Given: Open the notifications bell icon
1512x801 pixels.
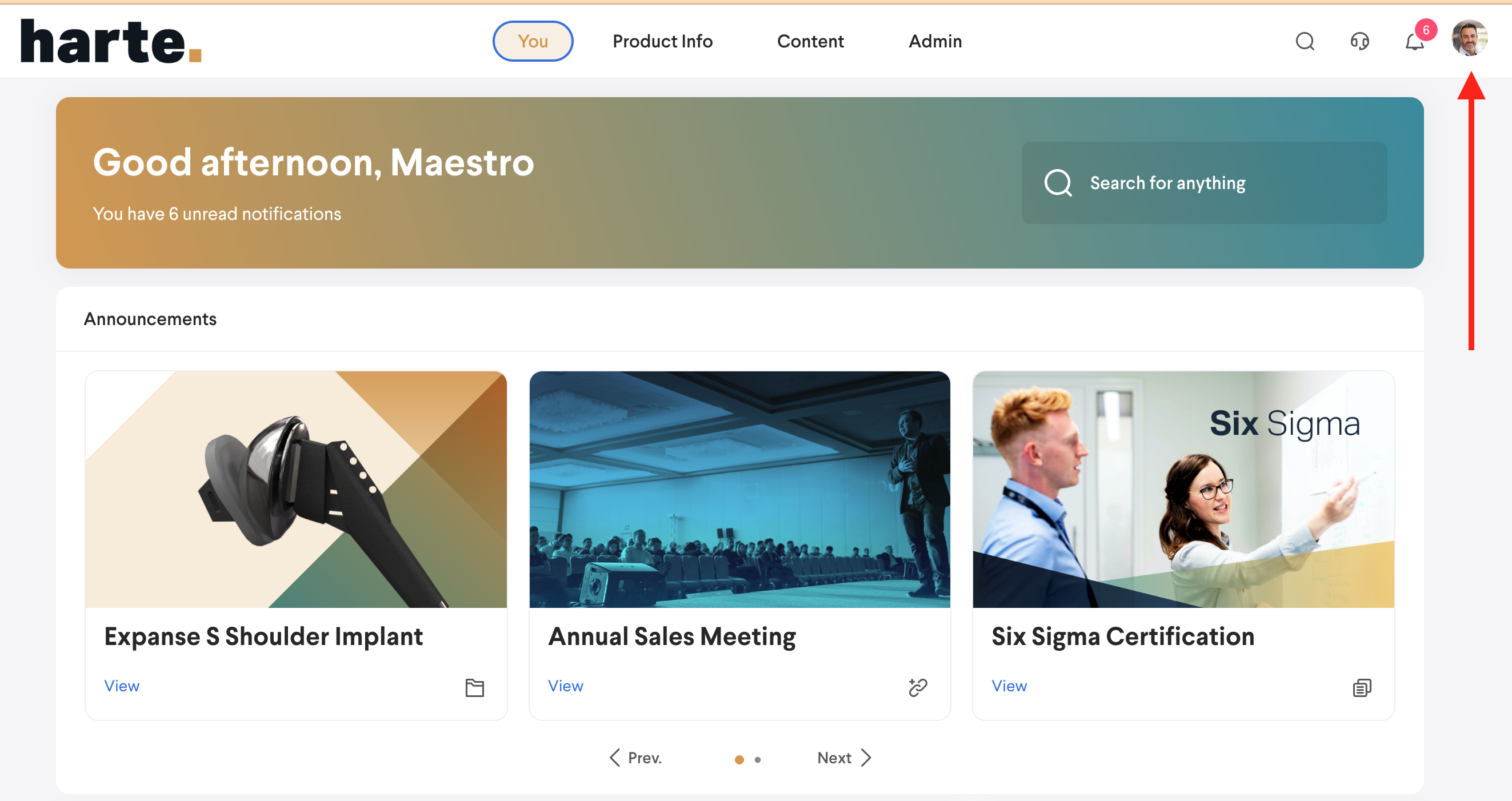Looking at the screenshot, I should coord(1414,42).
